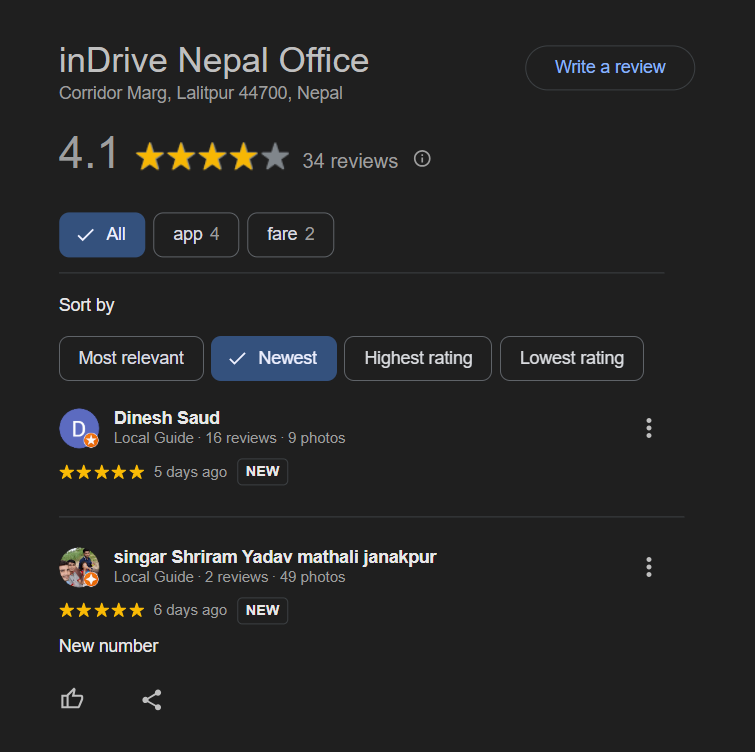
Task: Click the 34 reviews text
Action: (x=350, y=161)
